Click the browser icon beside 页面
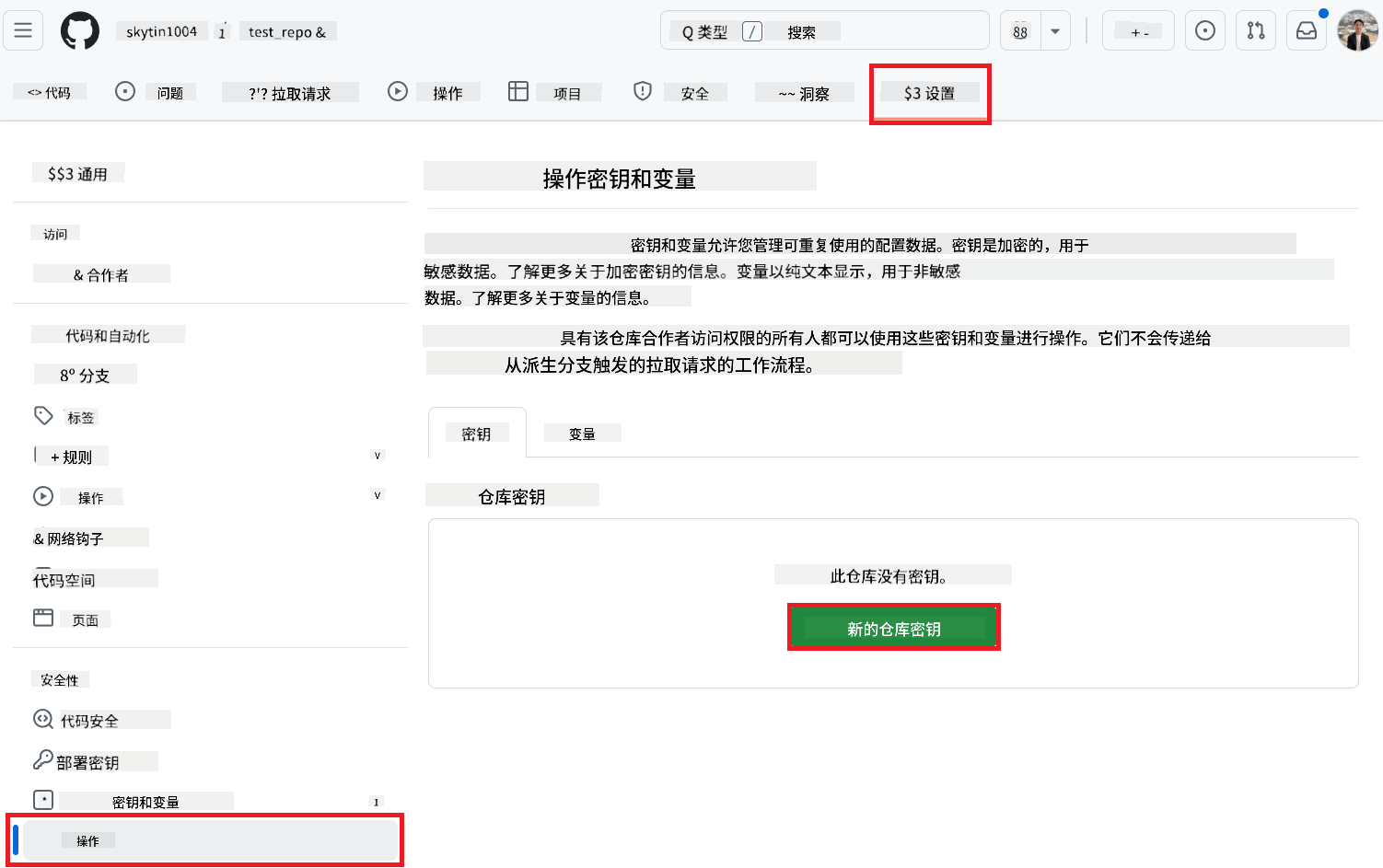Screen dimensions: 1383x868 click(43, 618)
